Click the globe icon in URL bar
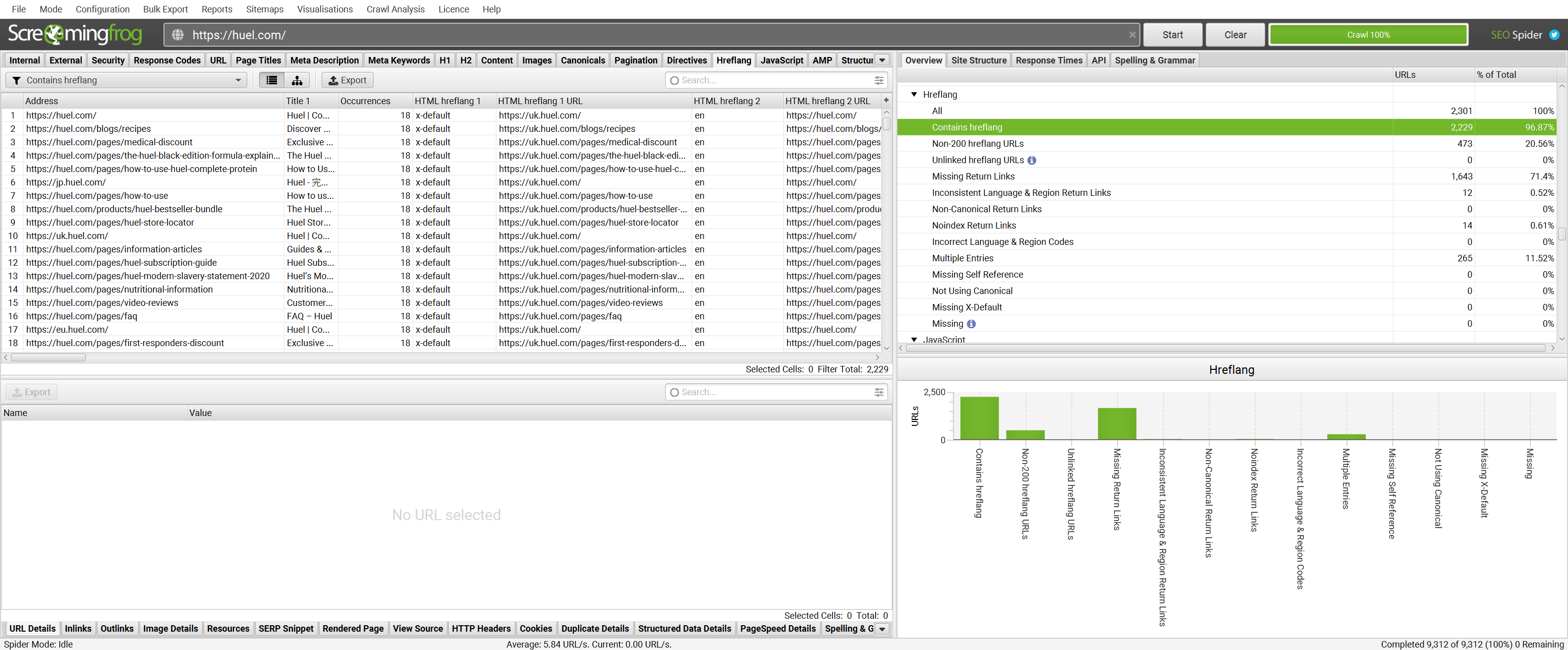The height and width of the screenshot is (650, 1568). [178, 35]
